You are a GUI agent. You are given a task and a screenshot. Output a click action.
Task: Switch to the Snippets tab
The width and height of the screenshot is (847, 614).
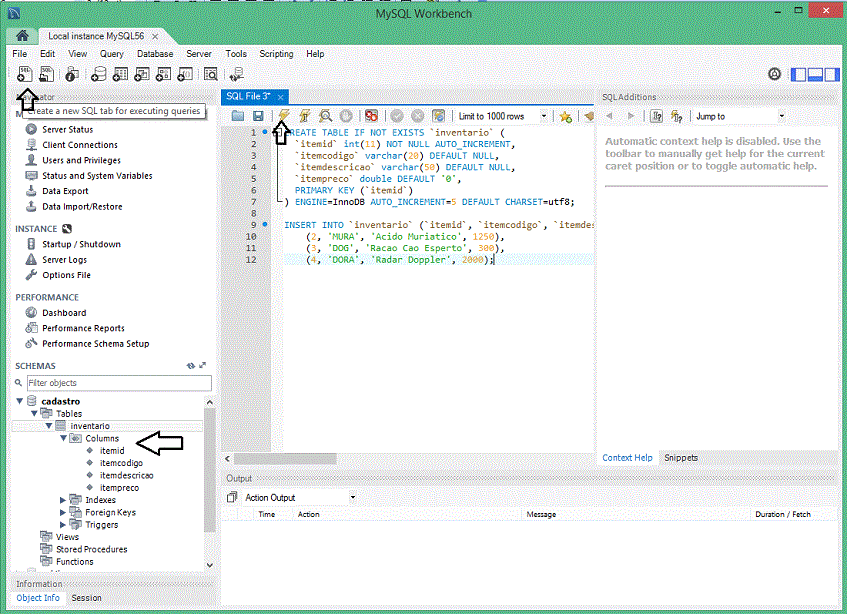click(x=681, y=457)
